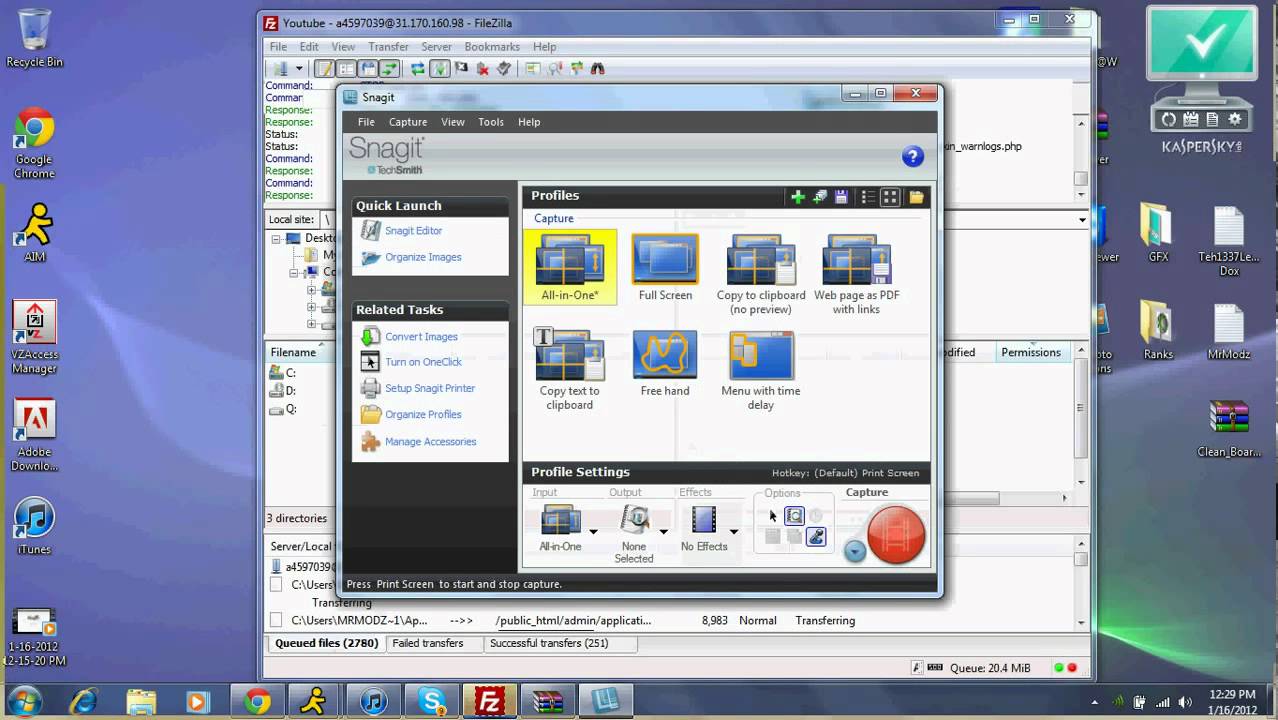
Task: Open the blue capture mode dropdown beside the Capture button
Action: tap(854, 551)
